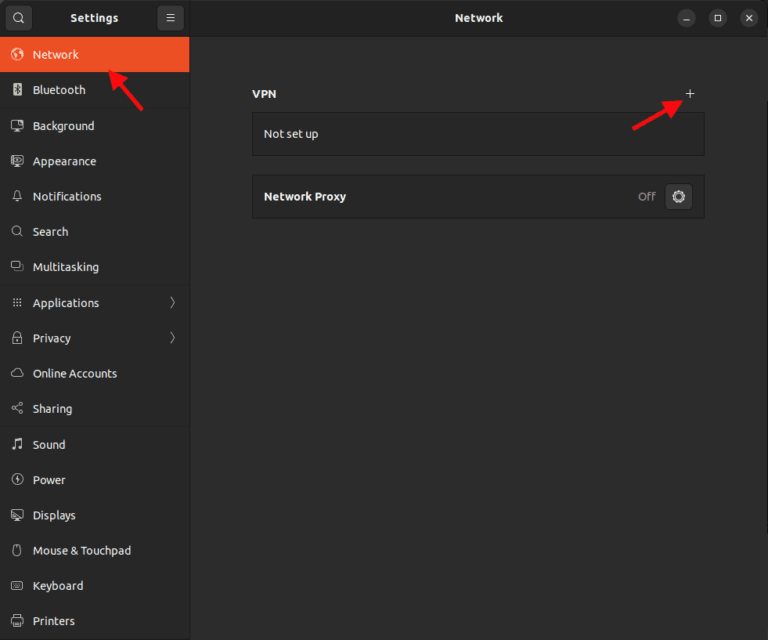The image size is (768, 640).
Task: Select Network in the sidebar
Action: 56,55
